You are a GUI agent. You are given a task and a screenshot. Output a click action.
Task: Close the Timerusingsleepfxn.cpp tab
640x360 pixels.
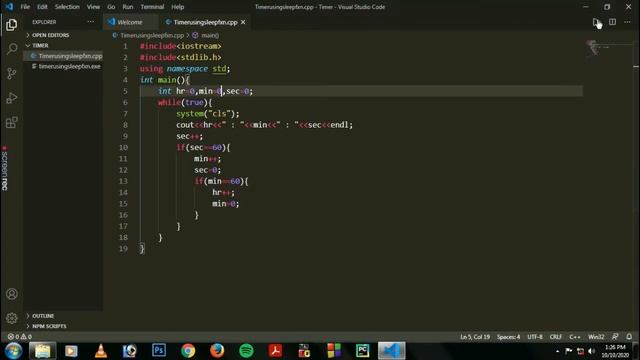[243, 22]
